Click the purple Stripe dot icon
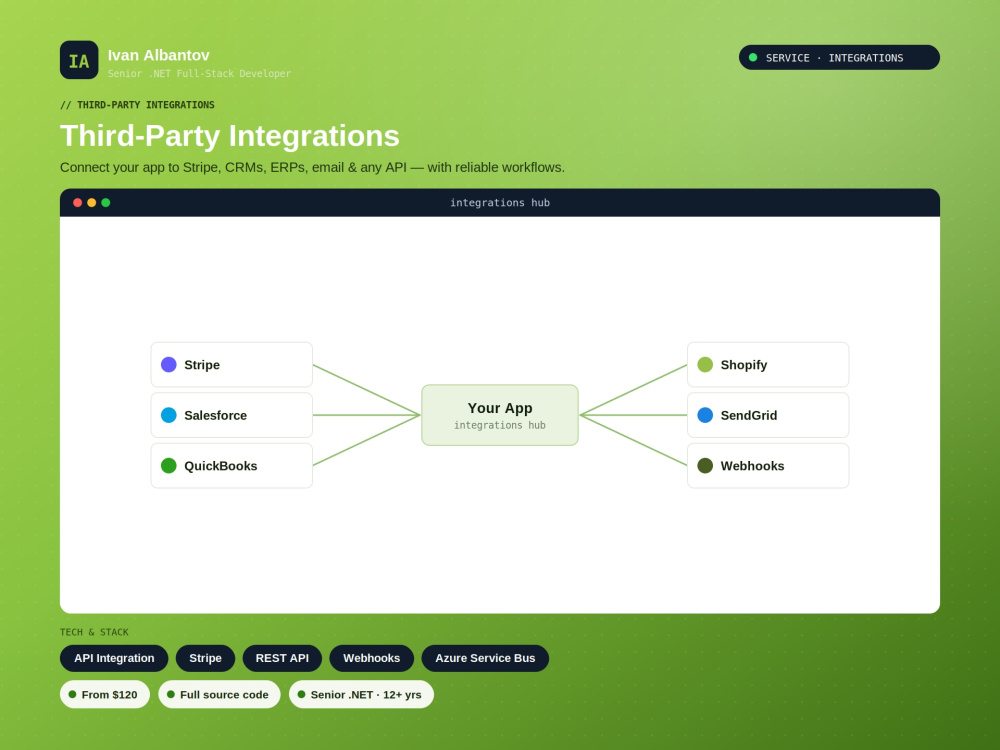This screenshot has width=1000, height=750. tap(168, 364)
